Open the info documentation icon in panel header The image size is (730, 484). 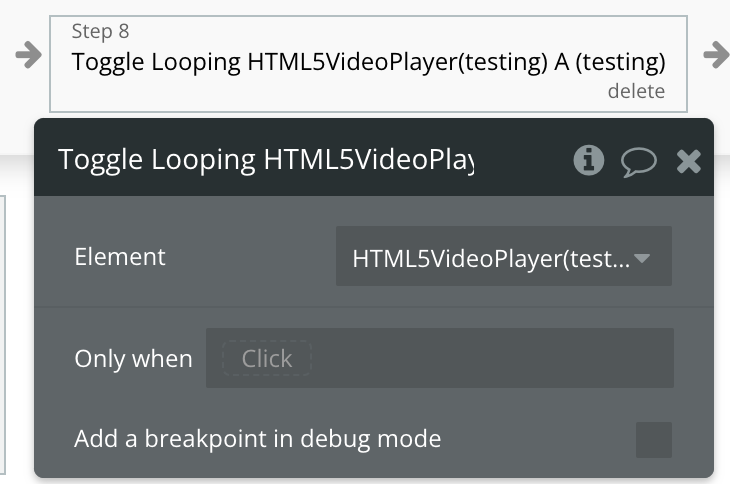tap(589, 160)
